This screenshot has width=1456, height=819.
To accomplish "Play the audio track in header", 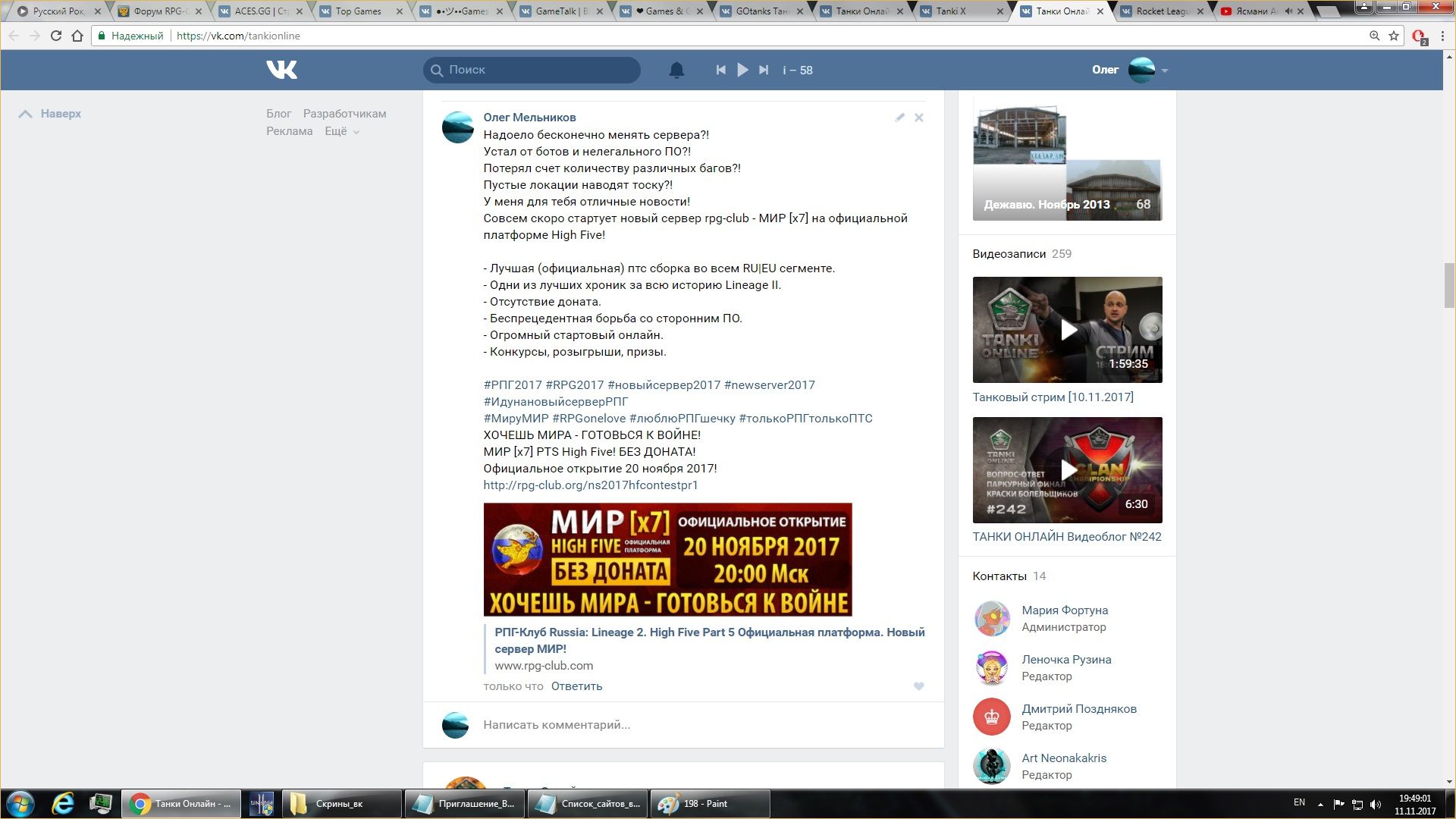I will tap(742, 70).
